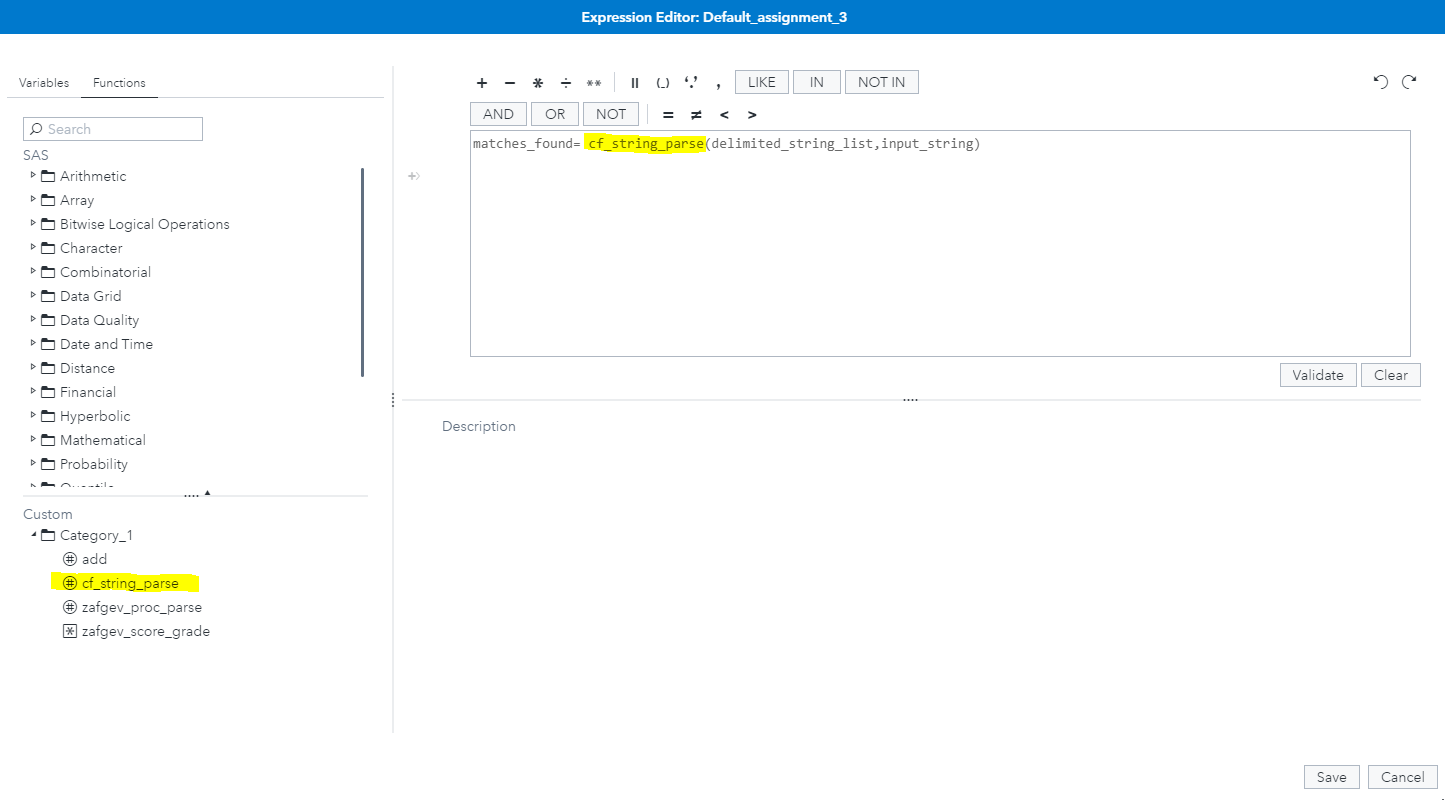Switch to the Functions tab

point(119,83)
